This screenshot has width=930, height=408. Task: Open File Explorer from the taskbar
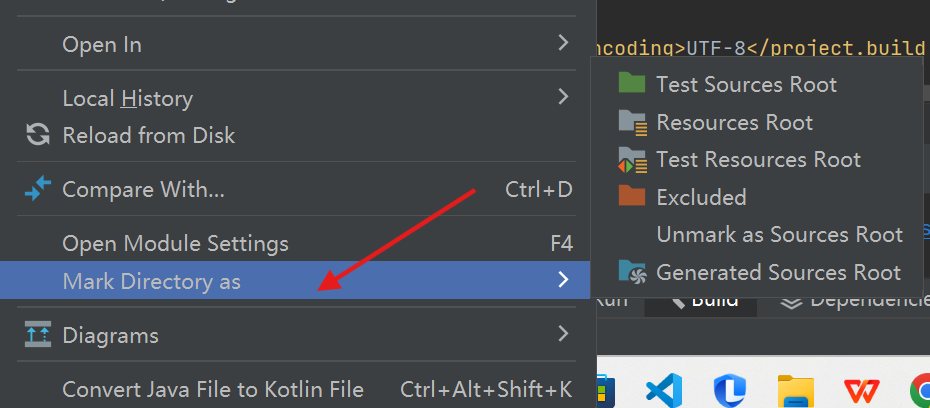[795, 391]
